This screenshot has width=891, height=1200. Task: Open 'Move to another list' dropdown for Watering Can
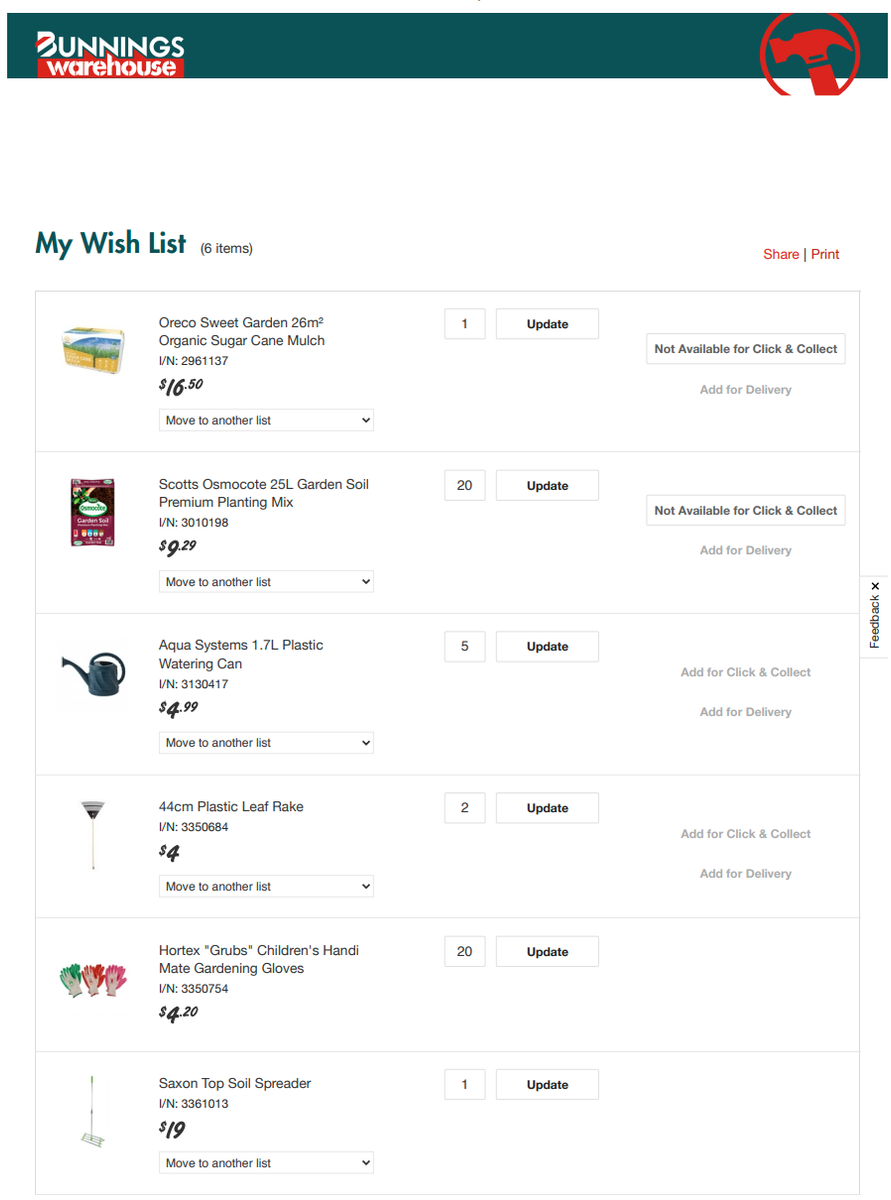(266, 743)
